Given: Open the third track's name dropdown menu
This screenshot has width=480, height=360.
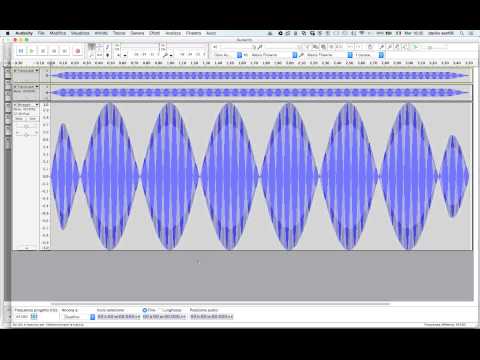Looking at the screenshot, I should click(28, 105).
